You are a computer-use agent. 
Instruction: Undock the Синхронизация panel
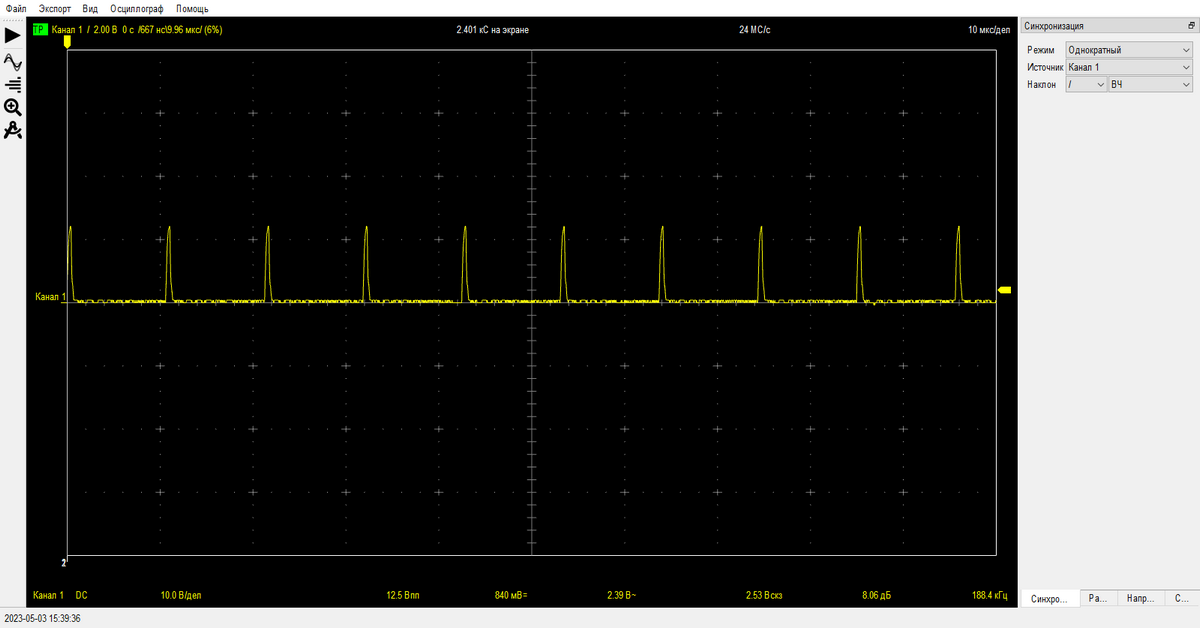1189,26
